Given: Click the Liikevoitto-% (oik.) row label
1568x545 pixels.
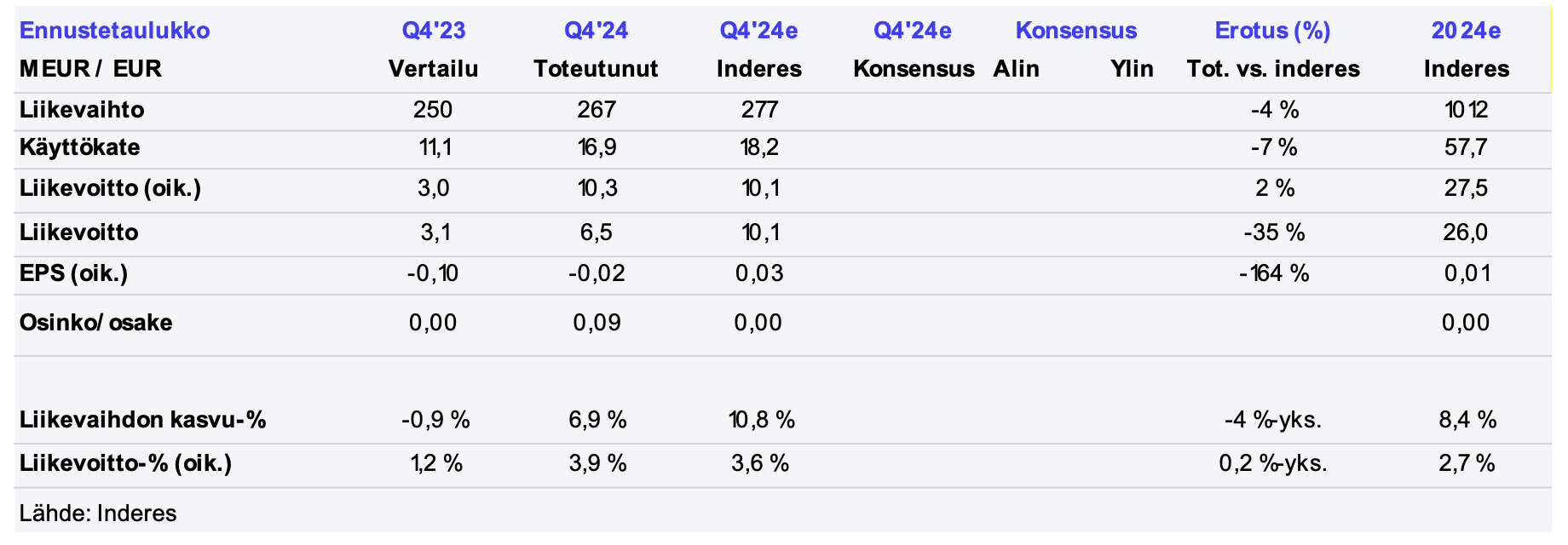Looking at the screenshot, I should [x=125, y=463].
